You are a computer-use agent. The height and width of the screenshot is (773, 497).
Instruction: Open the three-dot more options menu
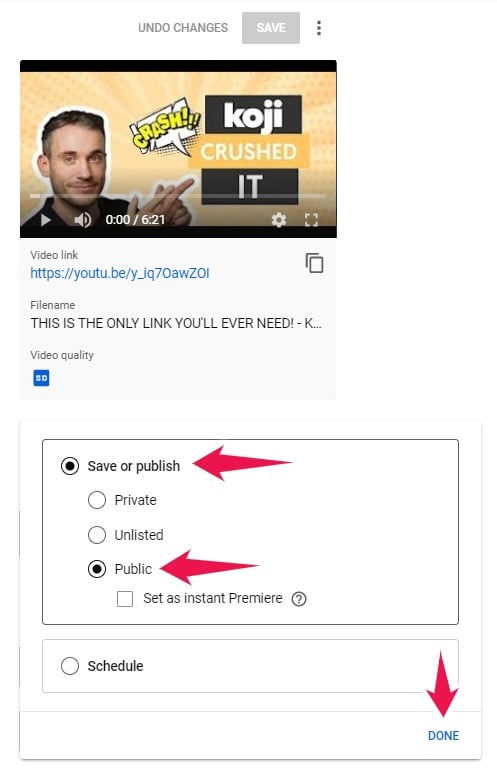tap(319, 28)
